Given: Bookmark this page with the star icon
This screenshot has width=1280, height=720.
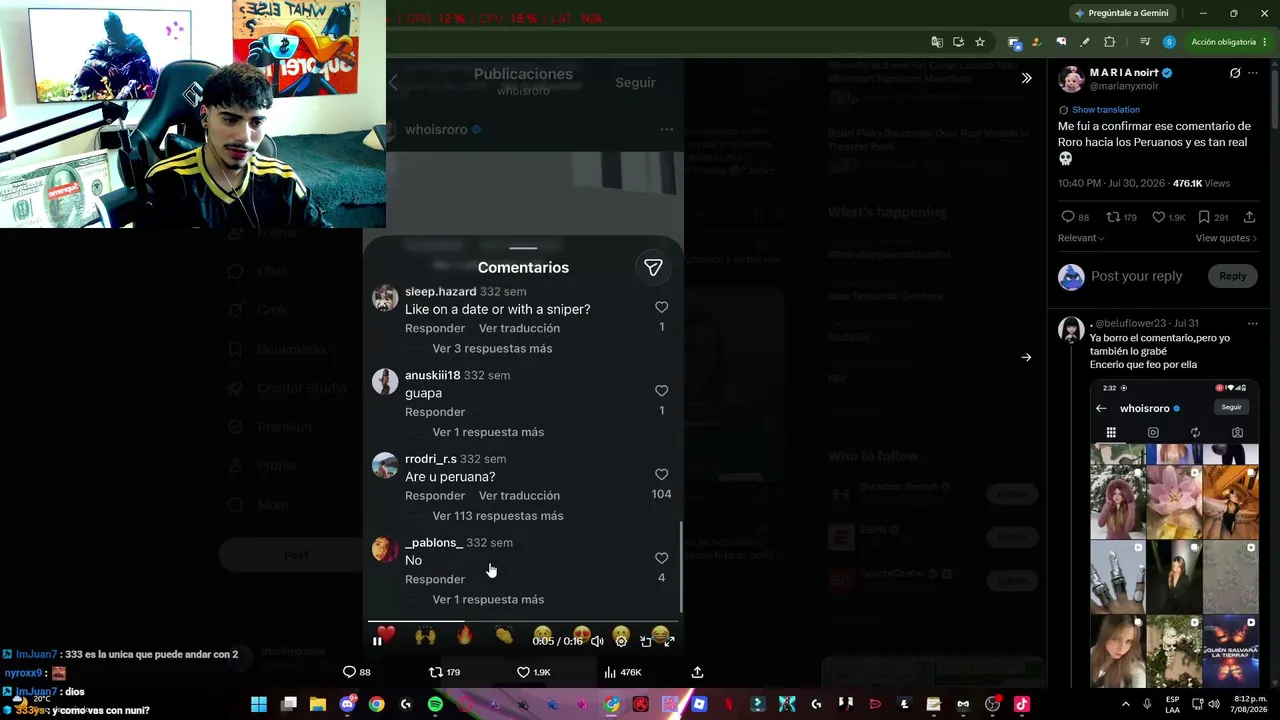Looking at the screenshot, I should coord(980,42).
